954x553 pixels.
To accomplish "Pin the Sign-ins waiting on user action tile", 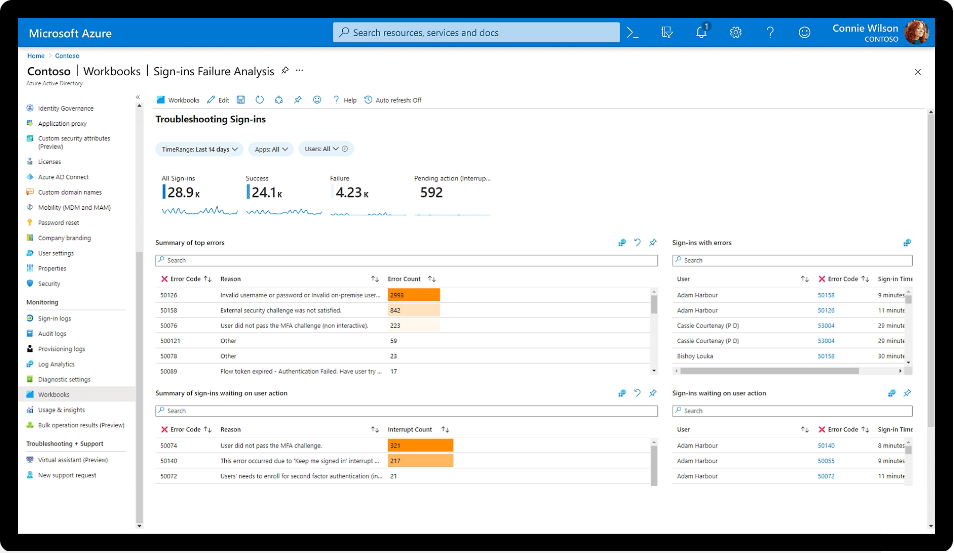I will click(x=907, y=394).
